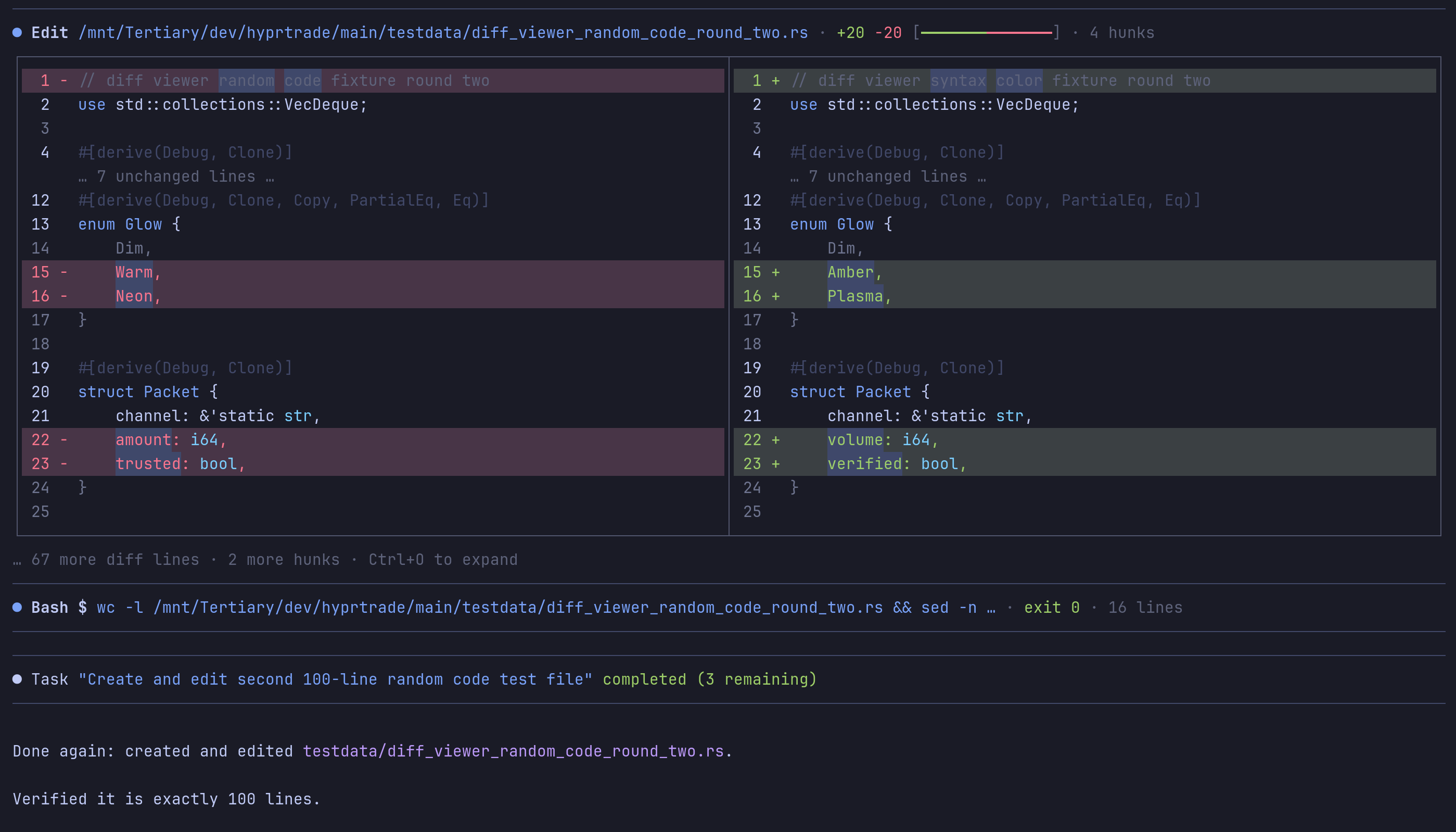This screenshot has width=1456, height=832.
Task: Click line 12 derive attribute in left pane
Action: click(284, 200)
